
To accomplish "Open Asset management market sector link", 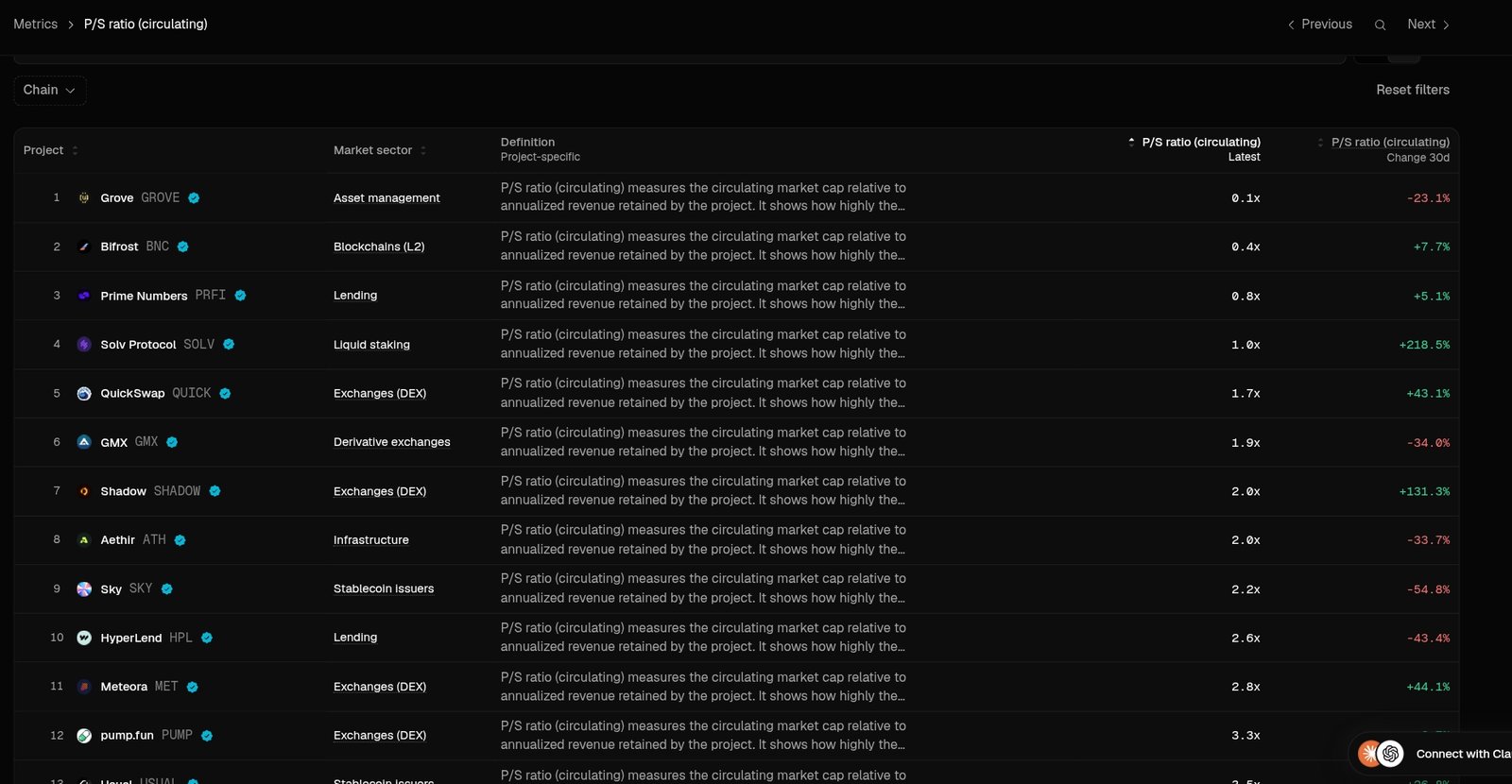I will pos(387,198).
